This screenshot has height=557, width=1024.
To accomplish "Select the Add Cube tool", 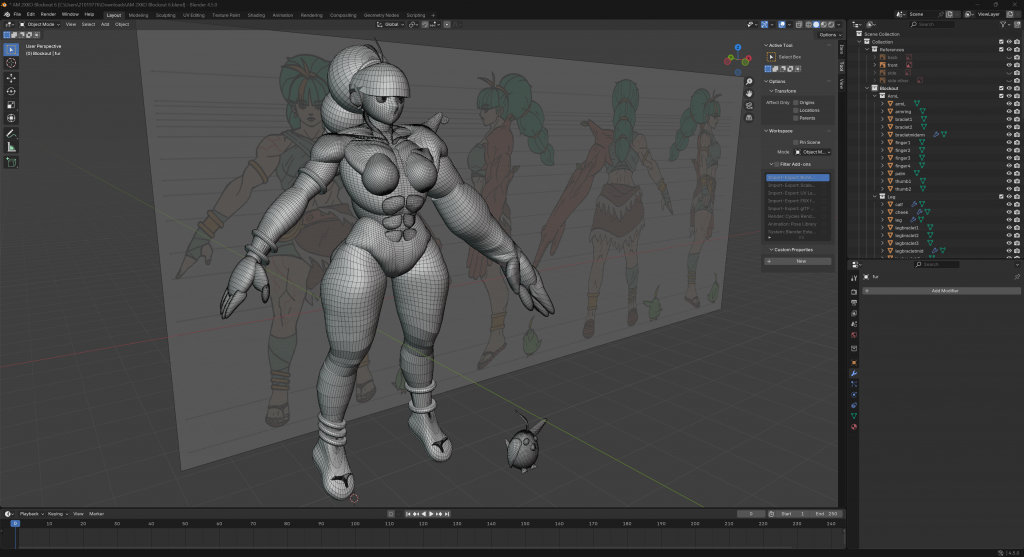I will [12, 161].
